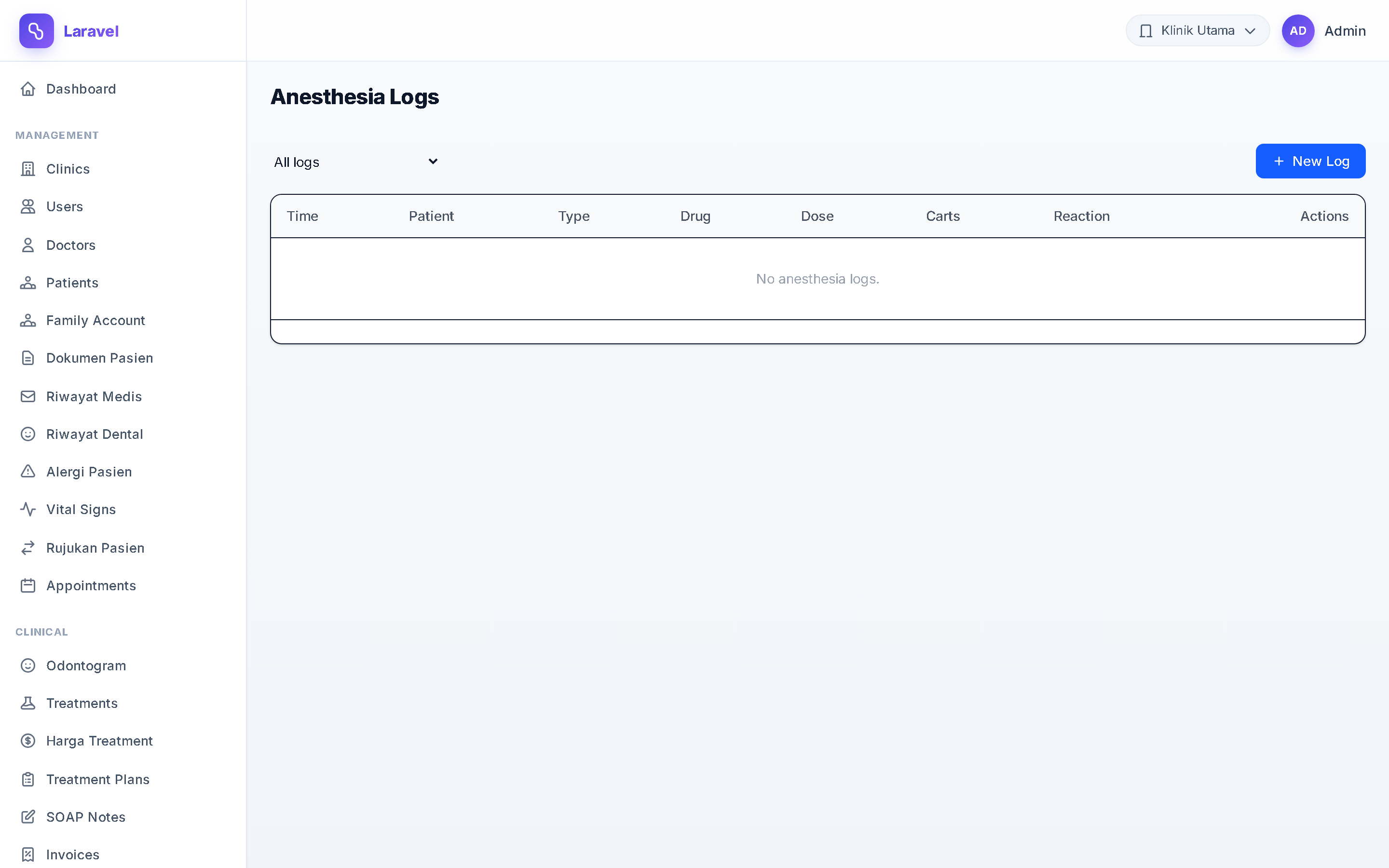Click the SOAP Notes pencil icon
Image resolution: width=1389 pixels, height=868 pixels.
[27, 817]
